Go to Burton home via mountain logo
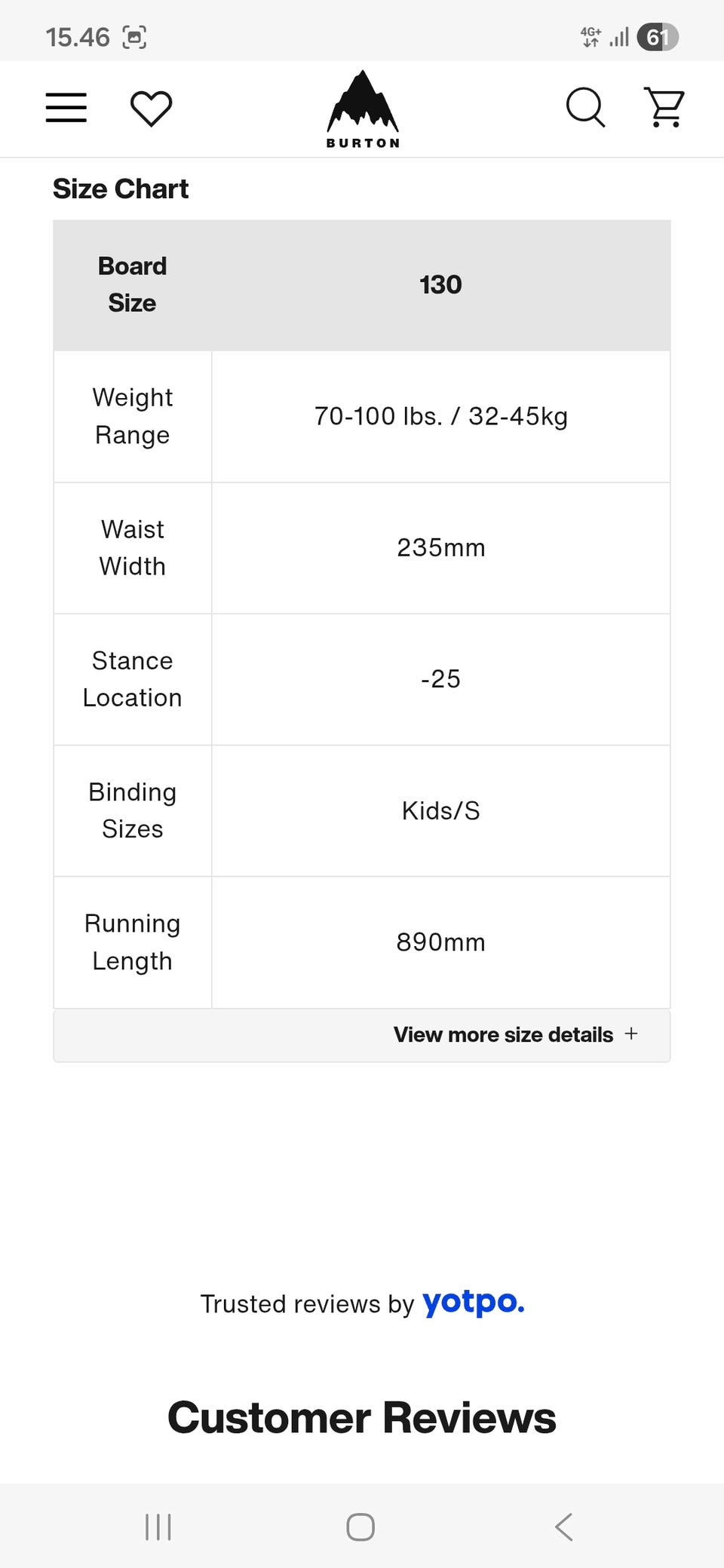The width and height of the screenshot is (724, 1568). (363, 109)
